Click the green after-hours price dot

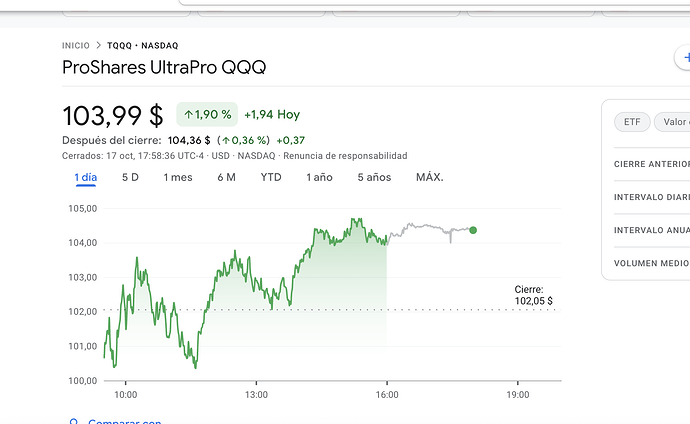coord(473,230)
